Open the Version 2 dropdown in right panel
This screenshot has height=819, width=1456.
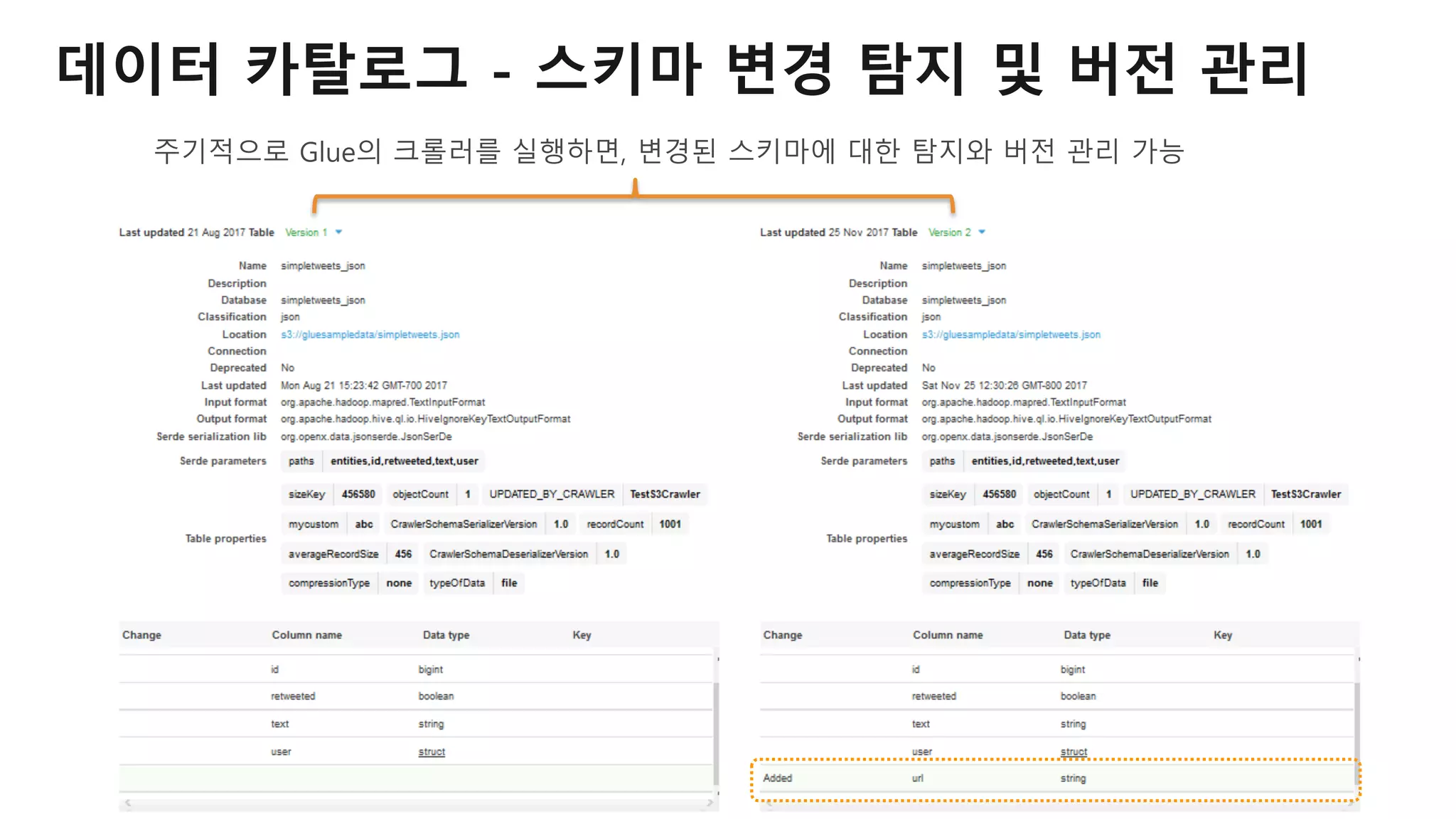(956, 232)
